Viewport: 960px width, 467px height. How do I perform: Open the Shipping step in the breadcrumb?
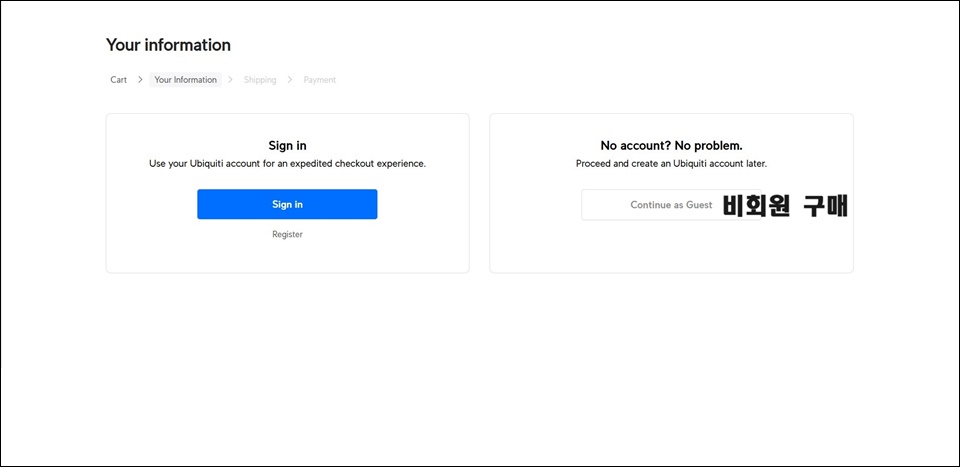260,80
